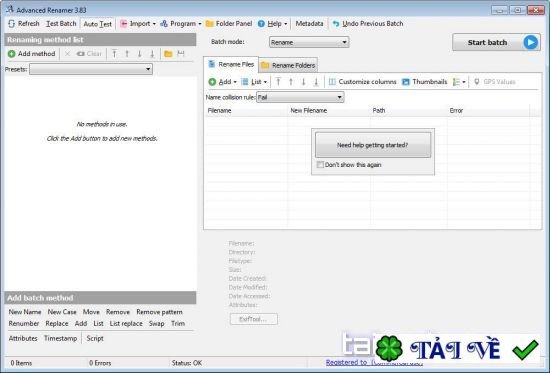Click the ExifTool button

click(254, 319)
